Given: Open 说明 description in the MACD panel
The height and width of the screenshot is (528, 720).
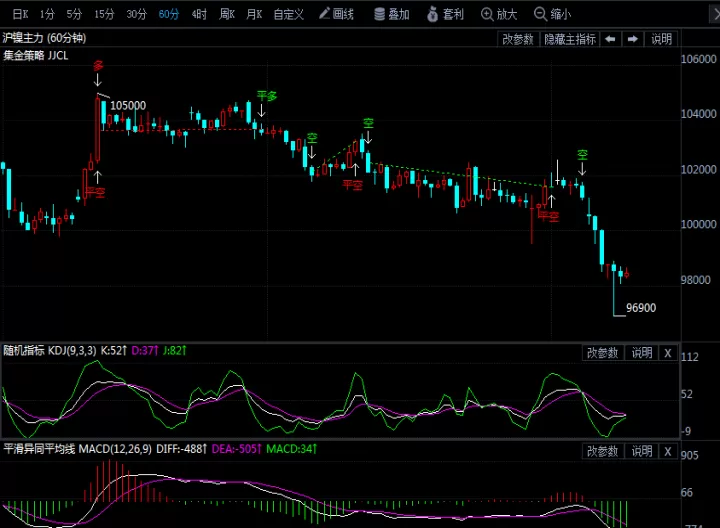Looking at the screenshot, I should click(641, 451).
